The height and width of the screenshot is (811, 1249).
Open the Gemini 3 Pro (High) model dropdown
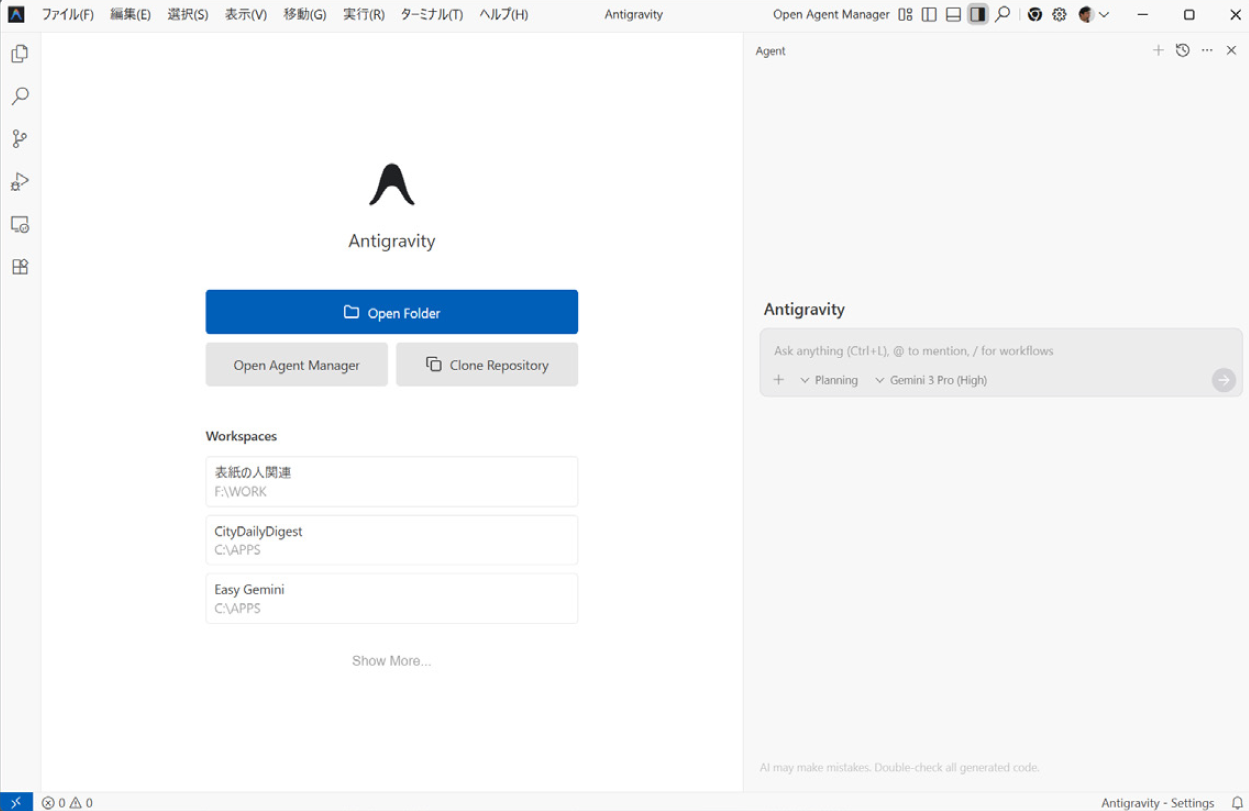coord(931,380)
